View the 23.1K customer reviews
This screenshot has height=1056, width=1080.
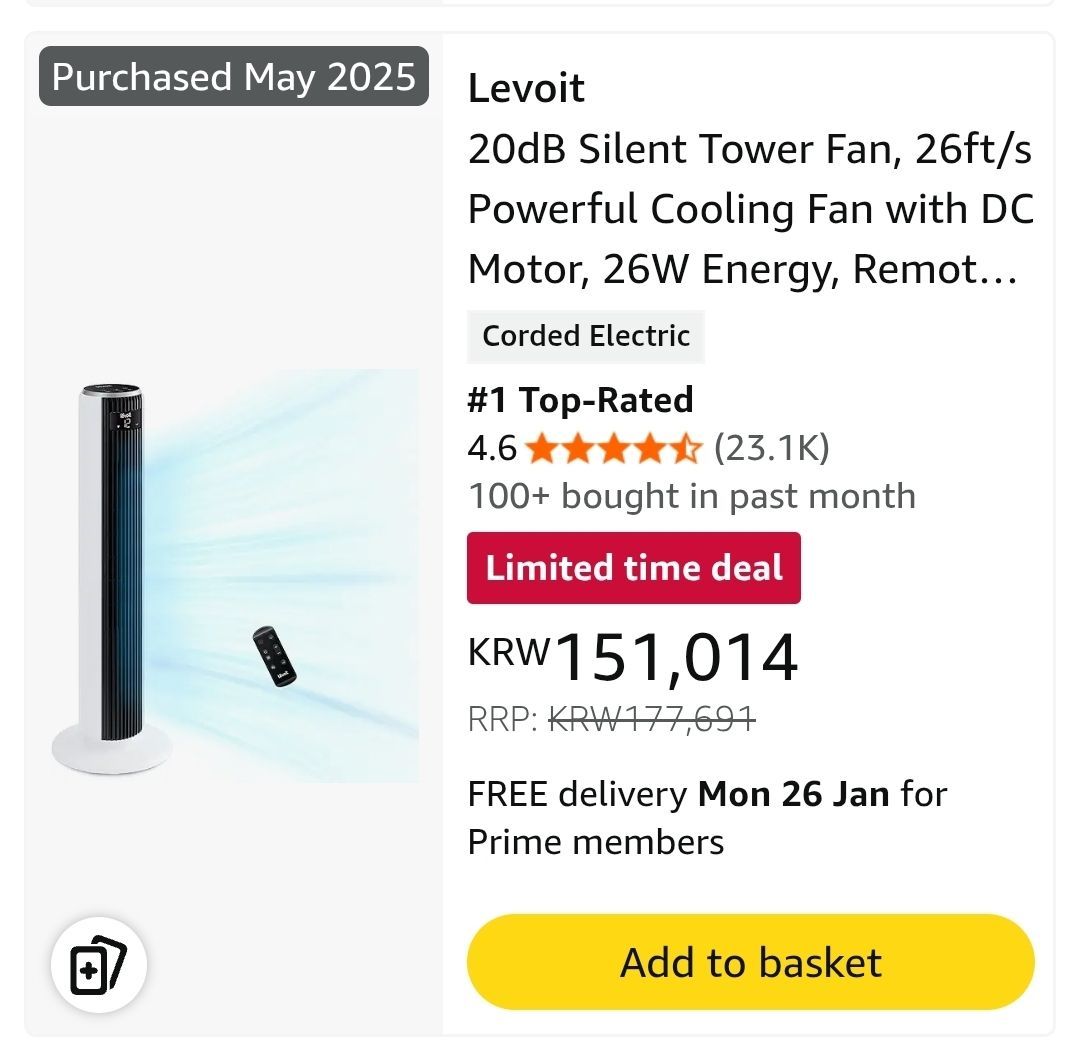tap(771, 449)
